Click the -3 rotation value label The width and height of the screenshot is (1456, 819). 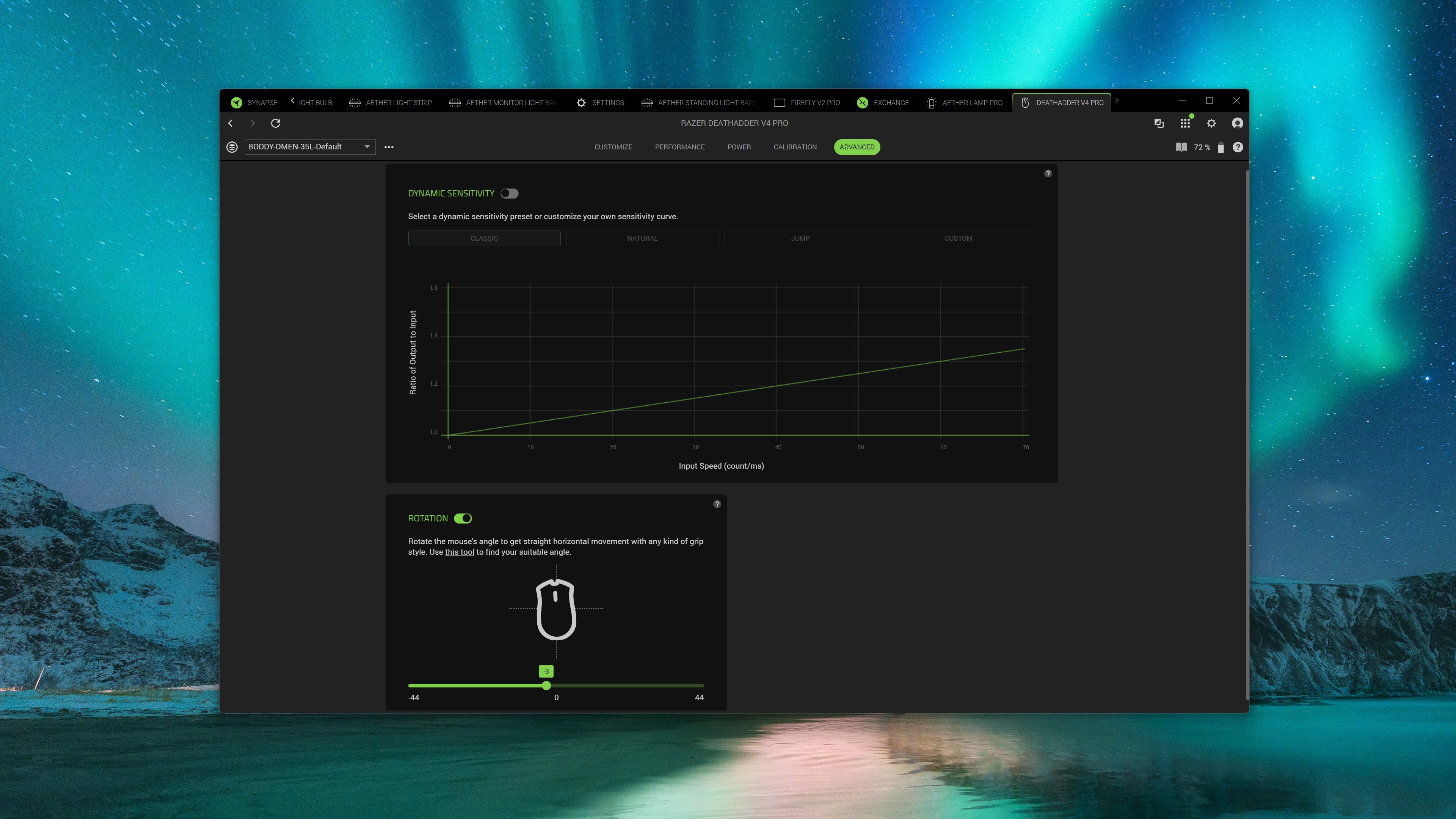tap(546, 672)
